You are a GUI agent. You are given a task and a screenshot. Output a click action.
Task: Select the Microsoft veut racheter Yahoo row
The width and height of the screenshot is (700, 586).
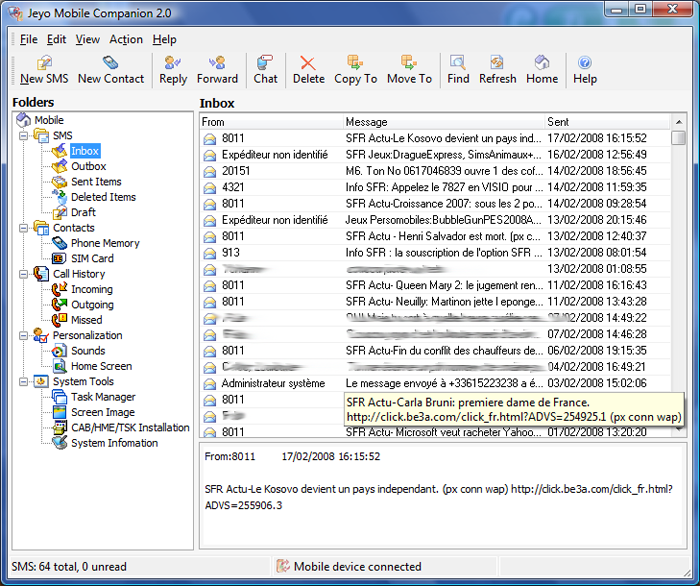[x=435, y=432]
